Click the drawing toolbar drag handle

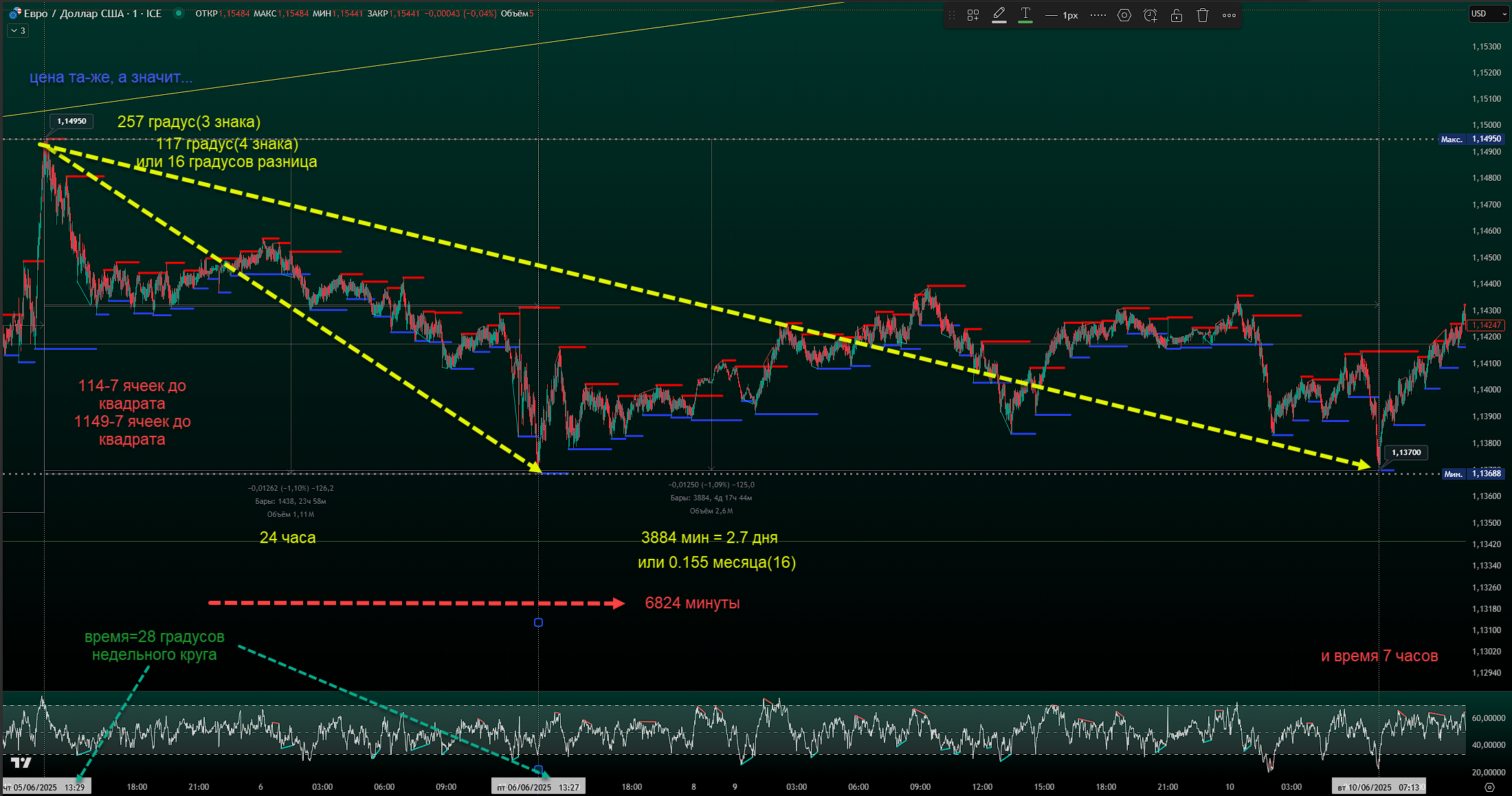pyautogui.click(x=952, y=15)
